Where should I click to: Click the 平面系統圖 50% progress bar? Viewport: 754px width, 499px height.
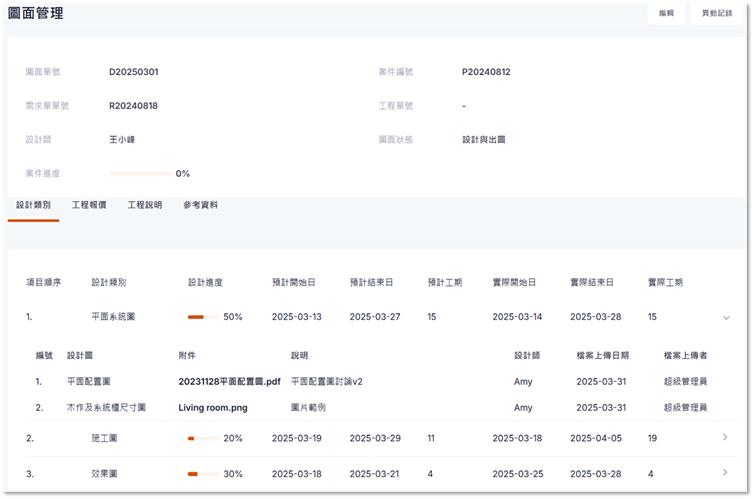203,317
